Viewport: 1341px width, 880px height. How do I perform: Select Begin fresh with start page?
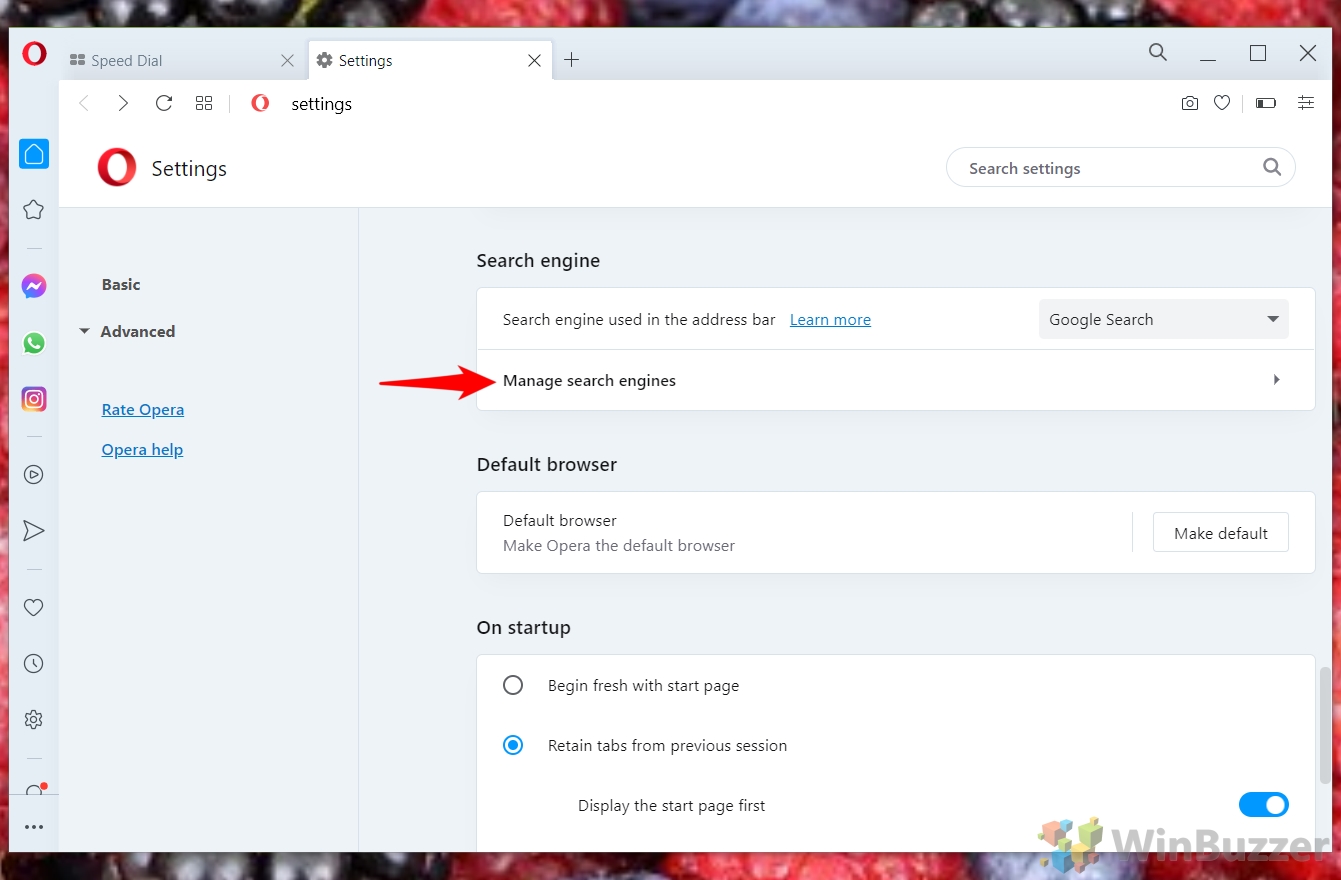pos(513,685)
